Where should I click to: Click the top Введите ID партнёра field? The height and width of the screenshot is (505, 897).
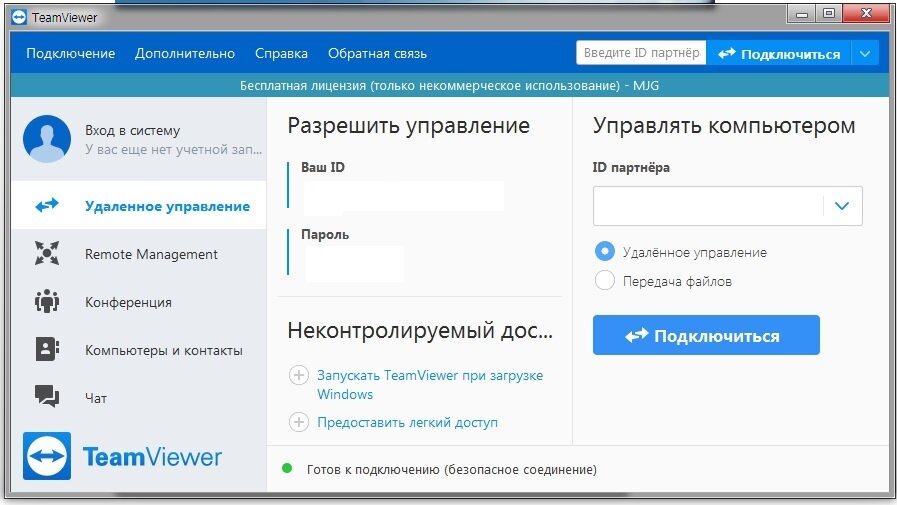(x=641, y=53)
